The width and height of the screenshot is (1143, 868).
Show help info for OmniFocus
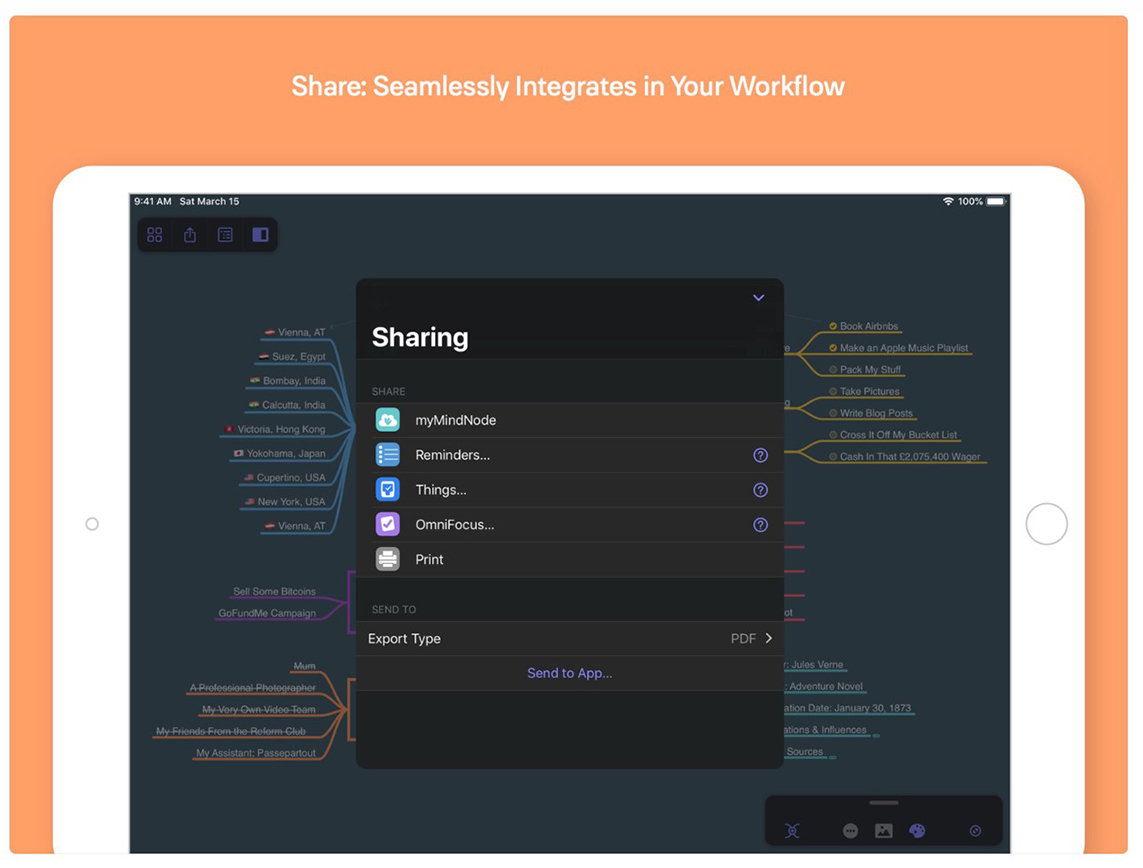(760, 525)
